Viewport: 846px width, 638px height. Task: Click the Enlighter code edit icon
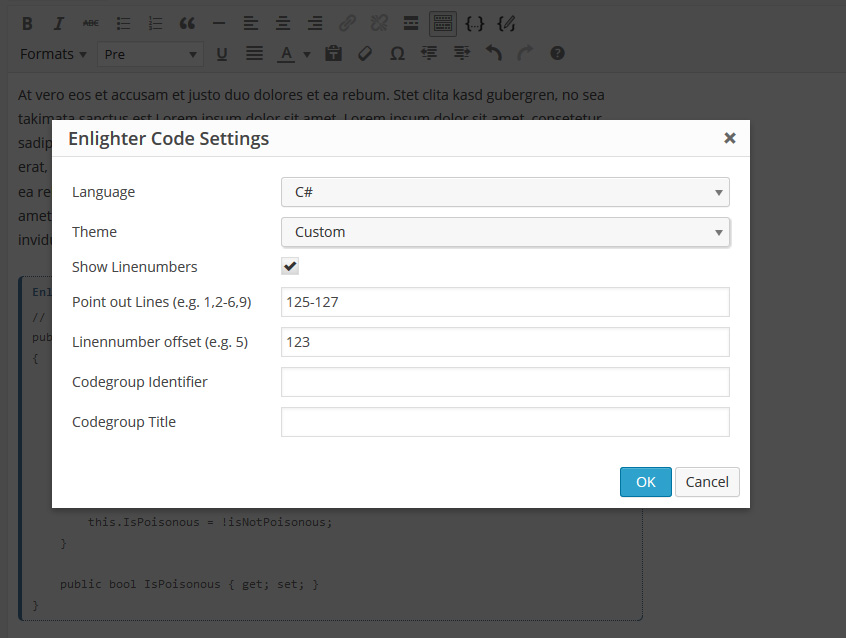[x=507, y=23]
